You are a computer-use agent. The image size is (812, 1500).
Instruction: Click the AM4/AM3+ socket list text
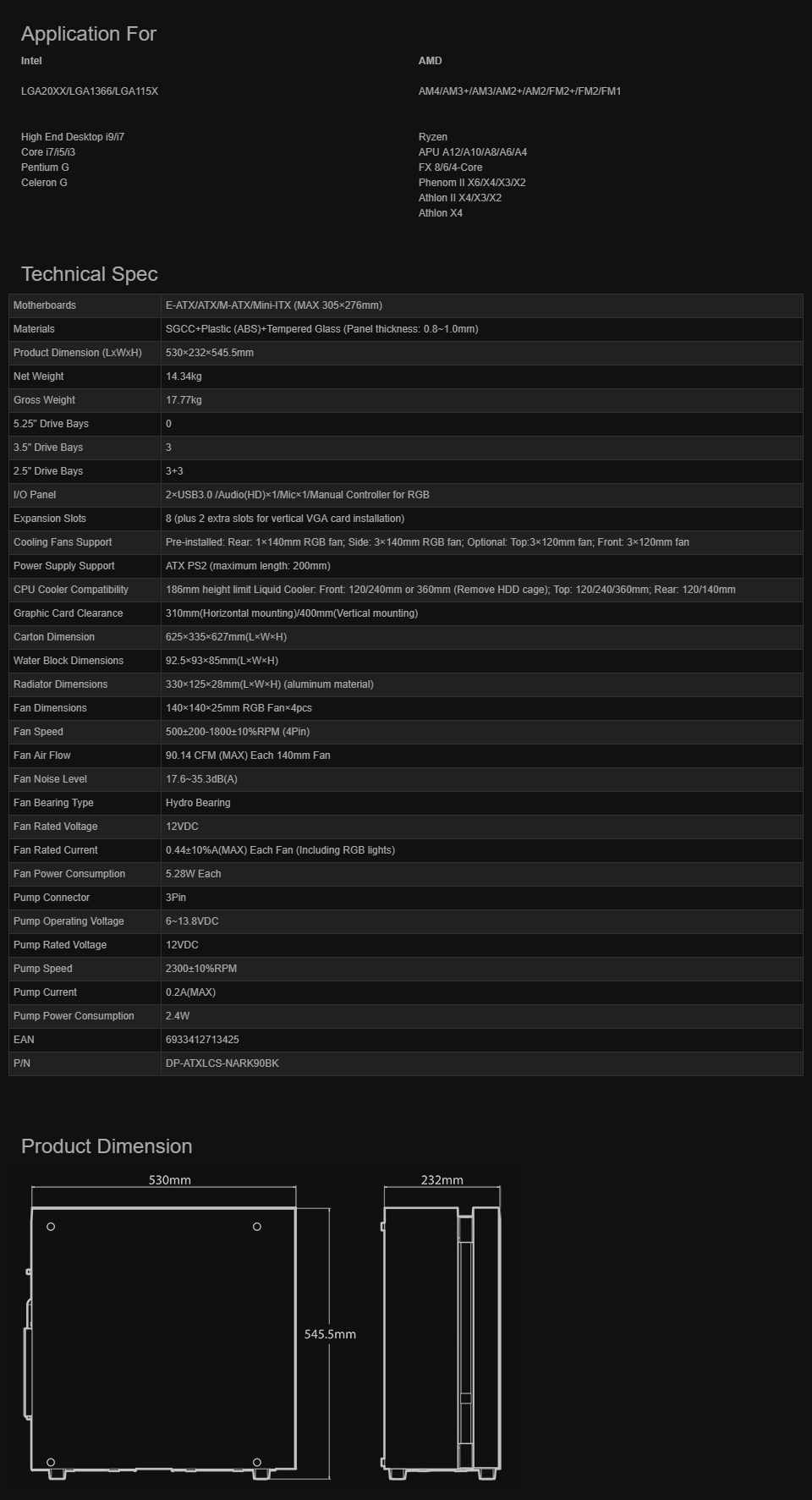click(x=519, y=91)
